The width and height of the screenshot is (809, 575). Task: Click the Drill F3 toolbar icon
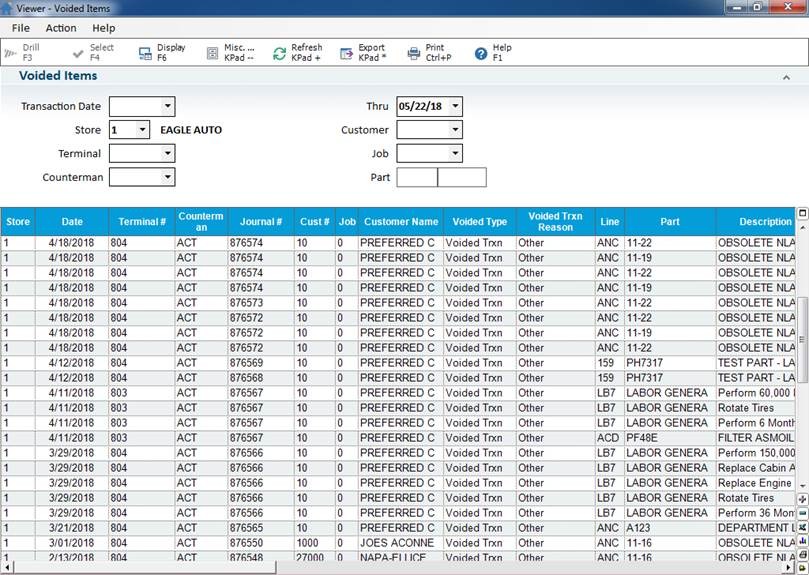10,53
